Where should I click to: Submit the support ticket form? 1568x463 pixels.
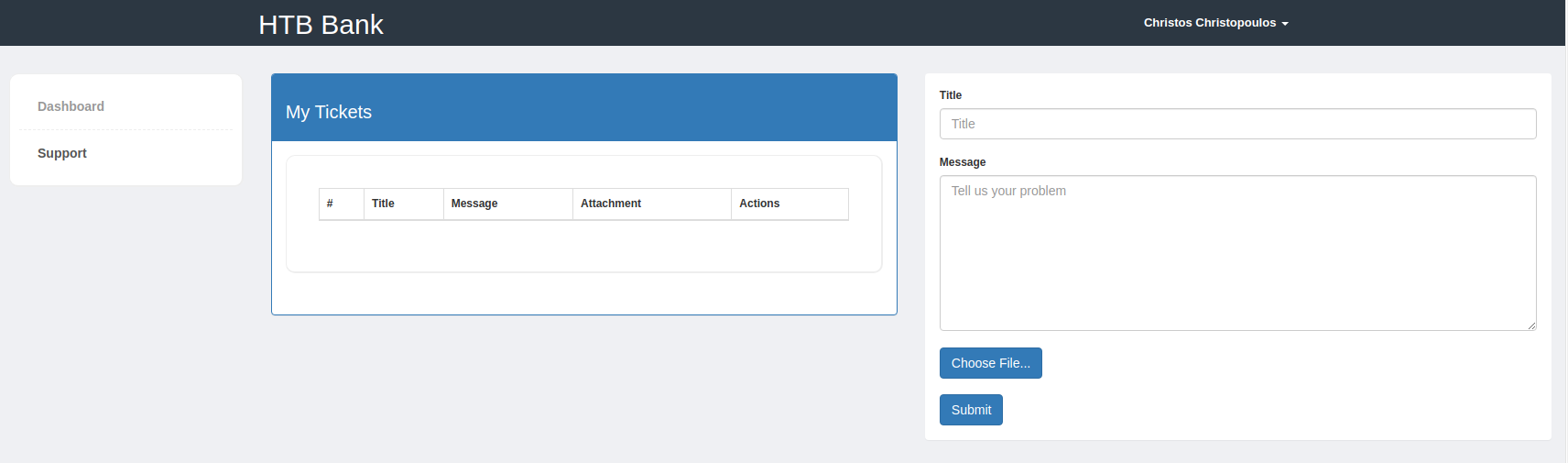(971, 410)
